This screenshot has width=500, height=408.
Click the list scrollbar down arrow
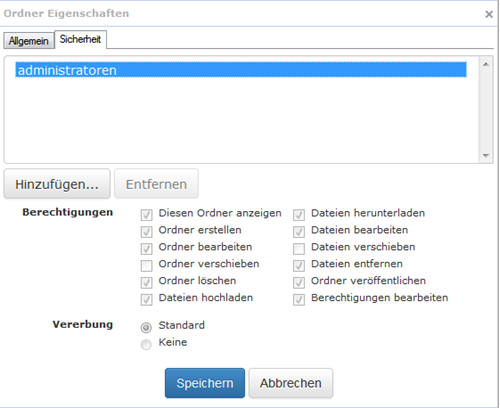(486, 155)
